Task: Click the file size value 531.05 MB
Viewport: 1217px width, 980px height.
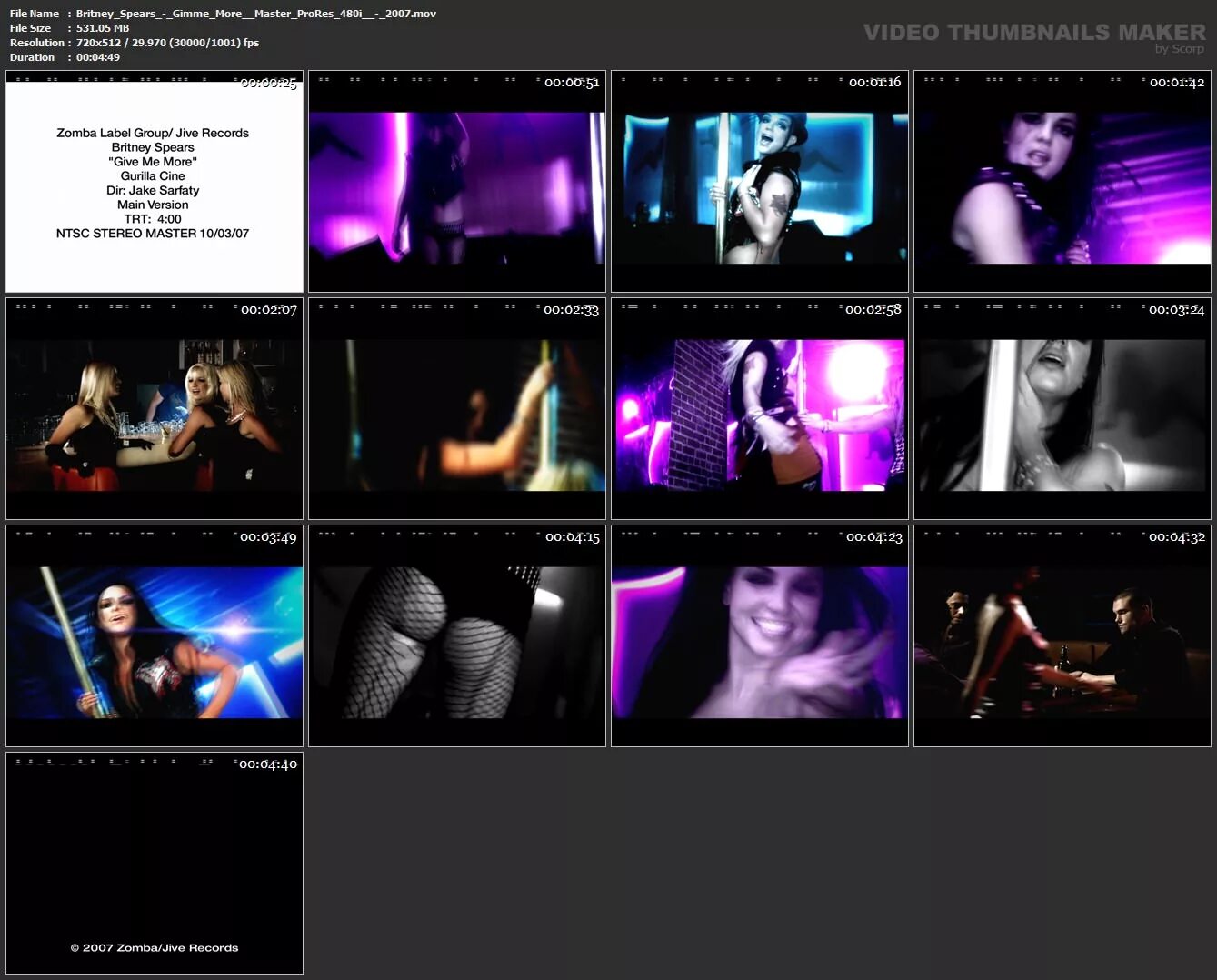Action: tap(103, 28)
